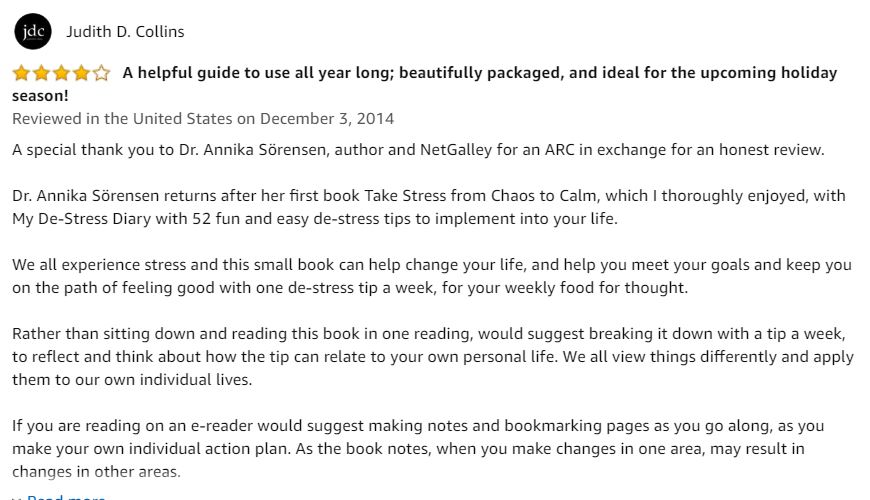Click the 'Reviewed in the United States' date line
Viewport: 870px width, 500px height.
203,119
